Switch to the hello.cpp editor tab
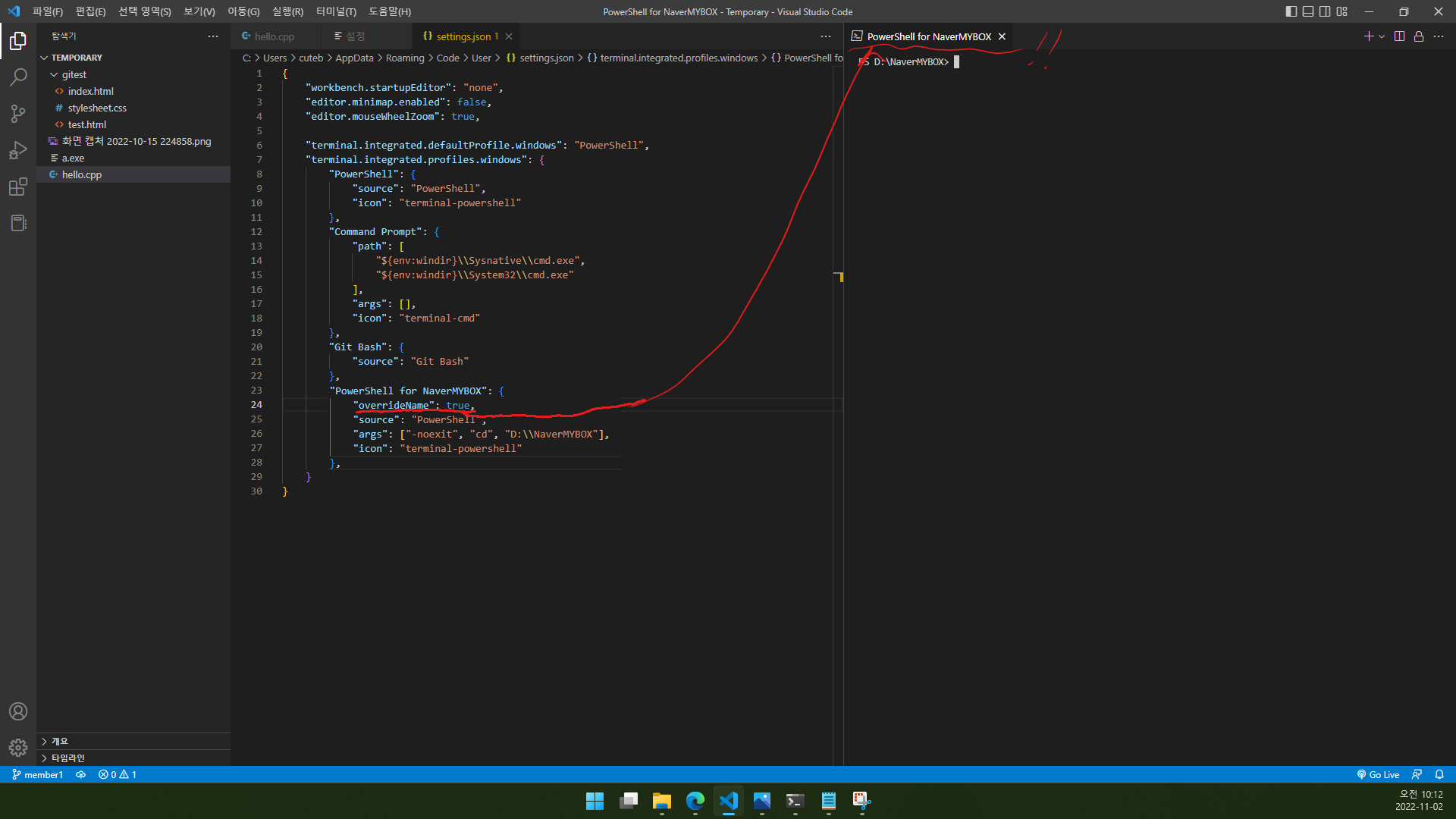 pyautogui.click(x=275, y=36)
